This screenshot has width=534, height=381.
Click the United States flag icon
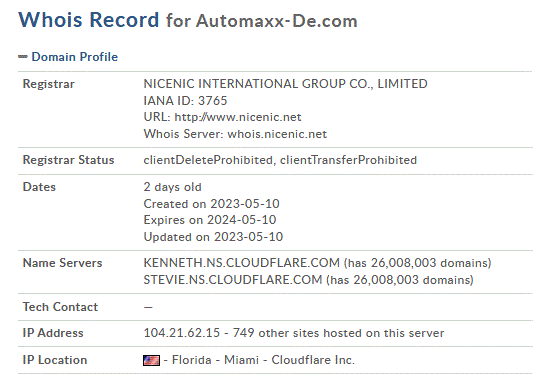click(x=151, y=360)
